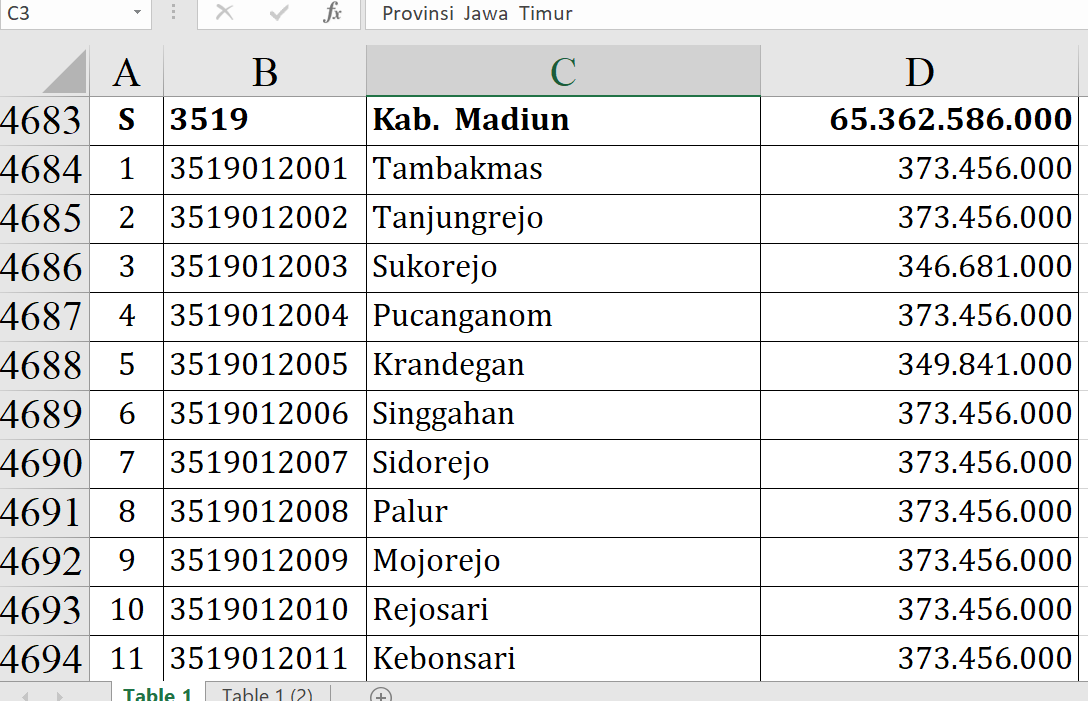
Task: Select column C header
Action: 563,72
